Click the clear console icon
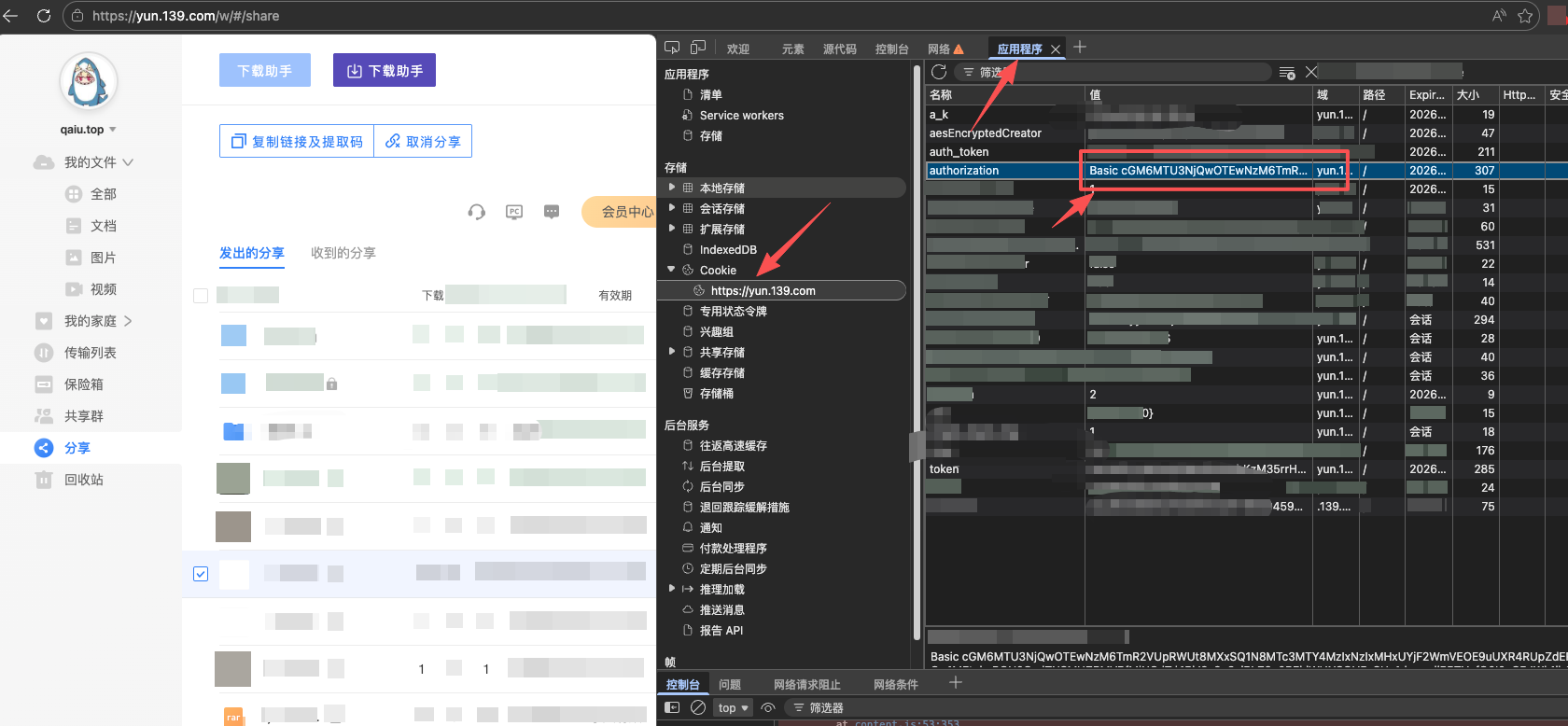 [x=698, y=707]
